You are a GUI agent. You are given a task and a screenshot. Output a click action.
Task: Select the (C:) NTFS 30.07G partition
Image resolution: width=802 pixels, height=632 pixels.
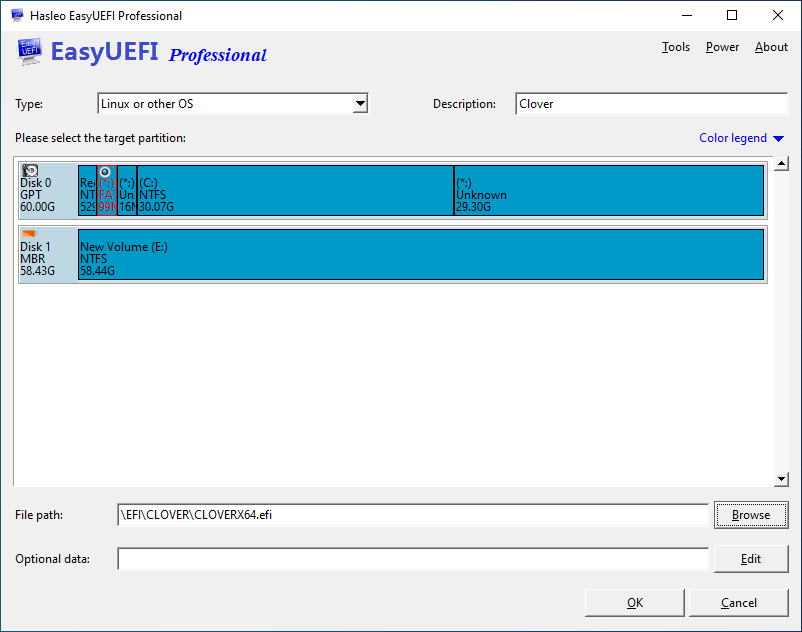point(295,190)
